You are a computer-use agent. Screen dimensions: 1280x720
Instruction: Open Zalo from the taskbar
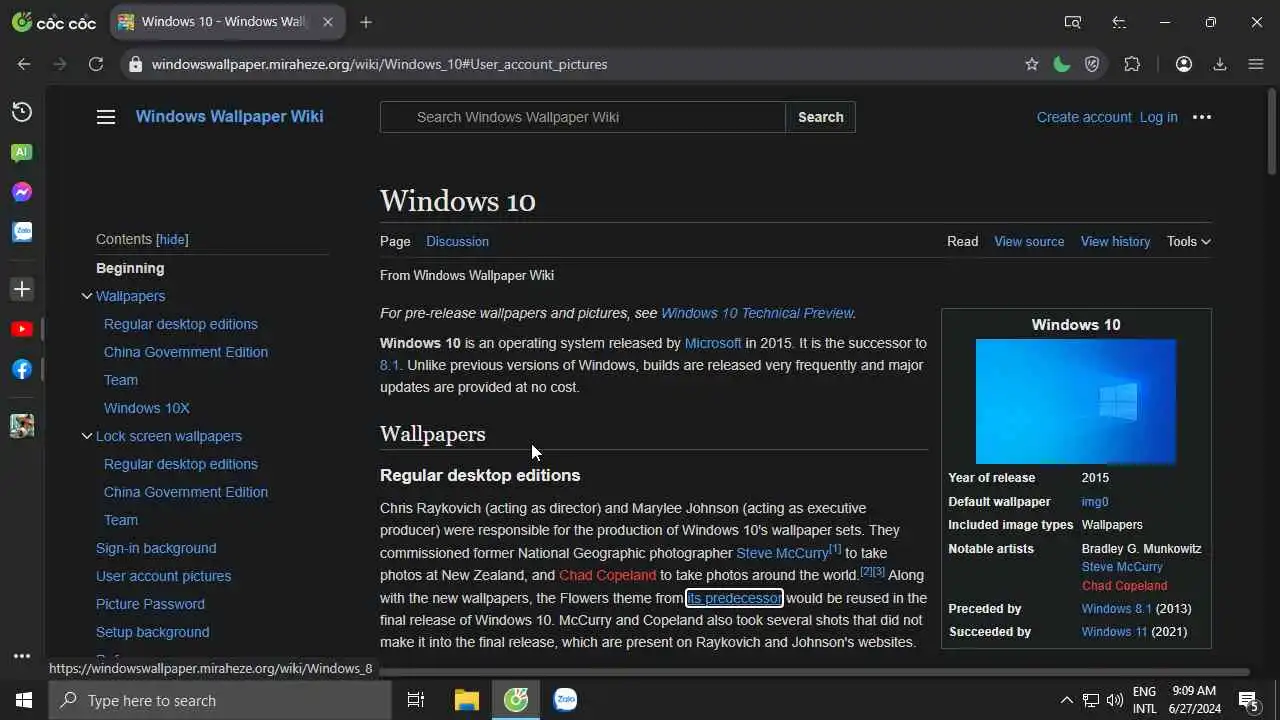[565, 700]
